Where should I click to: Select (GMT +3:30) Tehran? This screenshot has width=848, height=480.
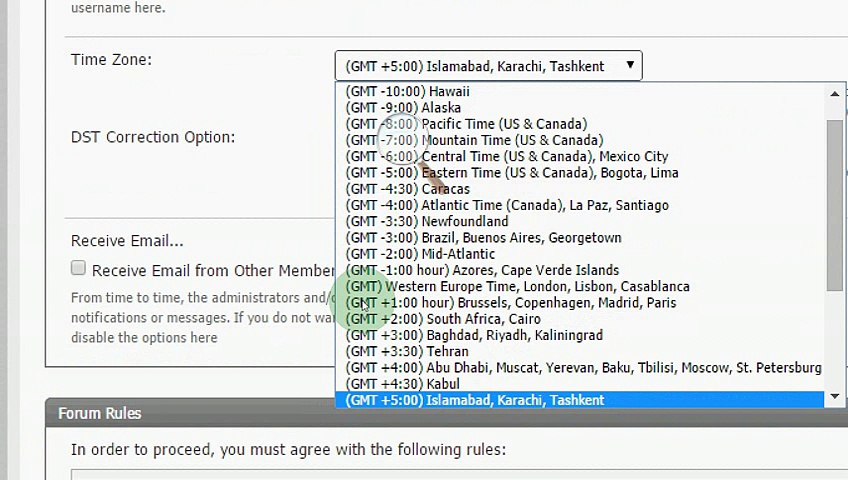coord(406,351)
